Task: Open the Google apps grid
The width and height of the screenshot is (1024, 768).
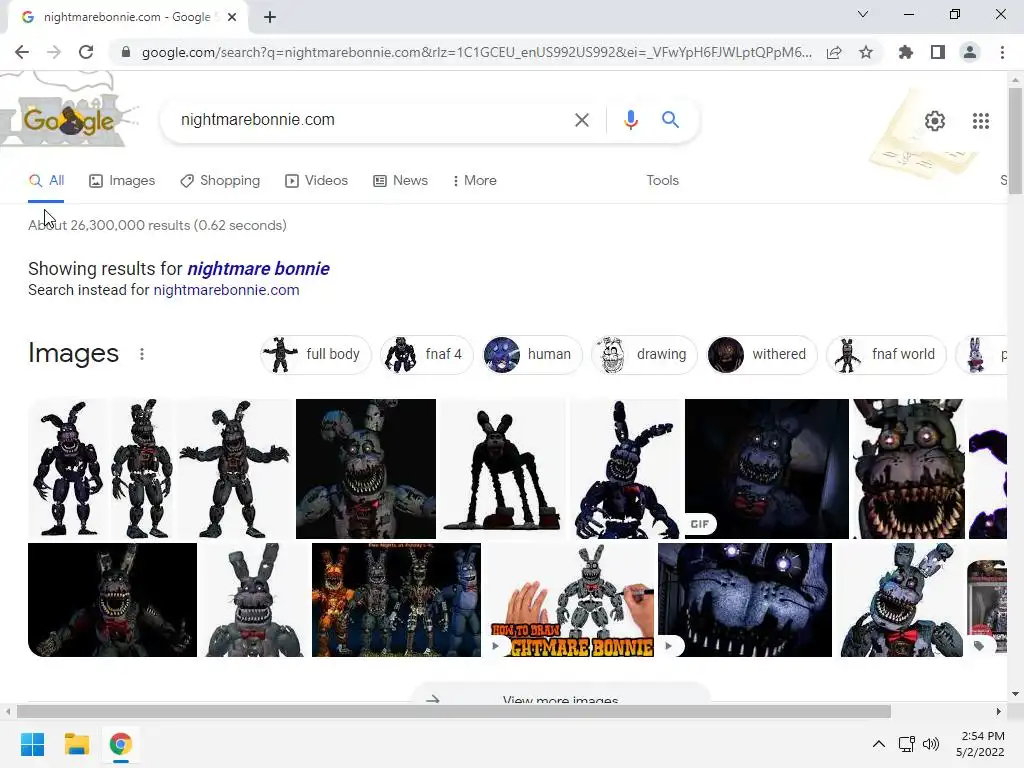Action: point(980,121)
